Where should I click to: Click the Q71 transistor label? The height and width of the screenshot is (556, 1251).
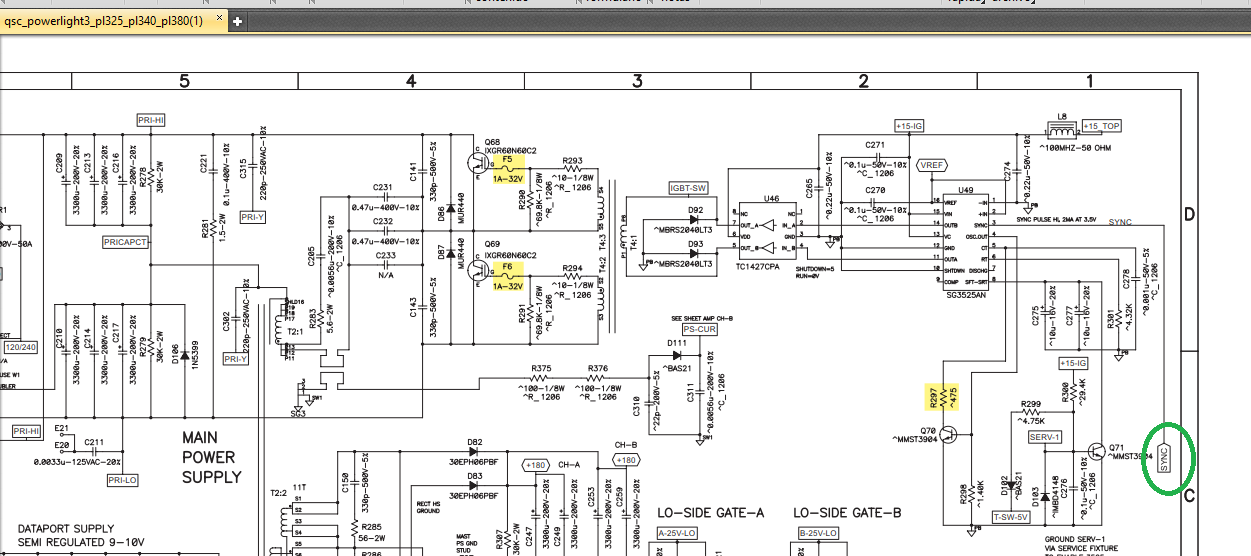[x=1117, y=447]
